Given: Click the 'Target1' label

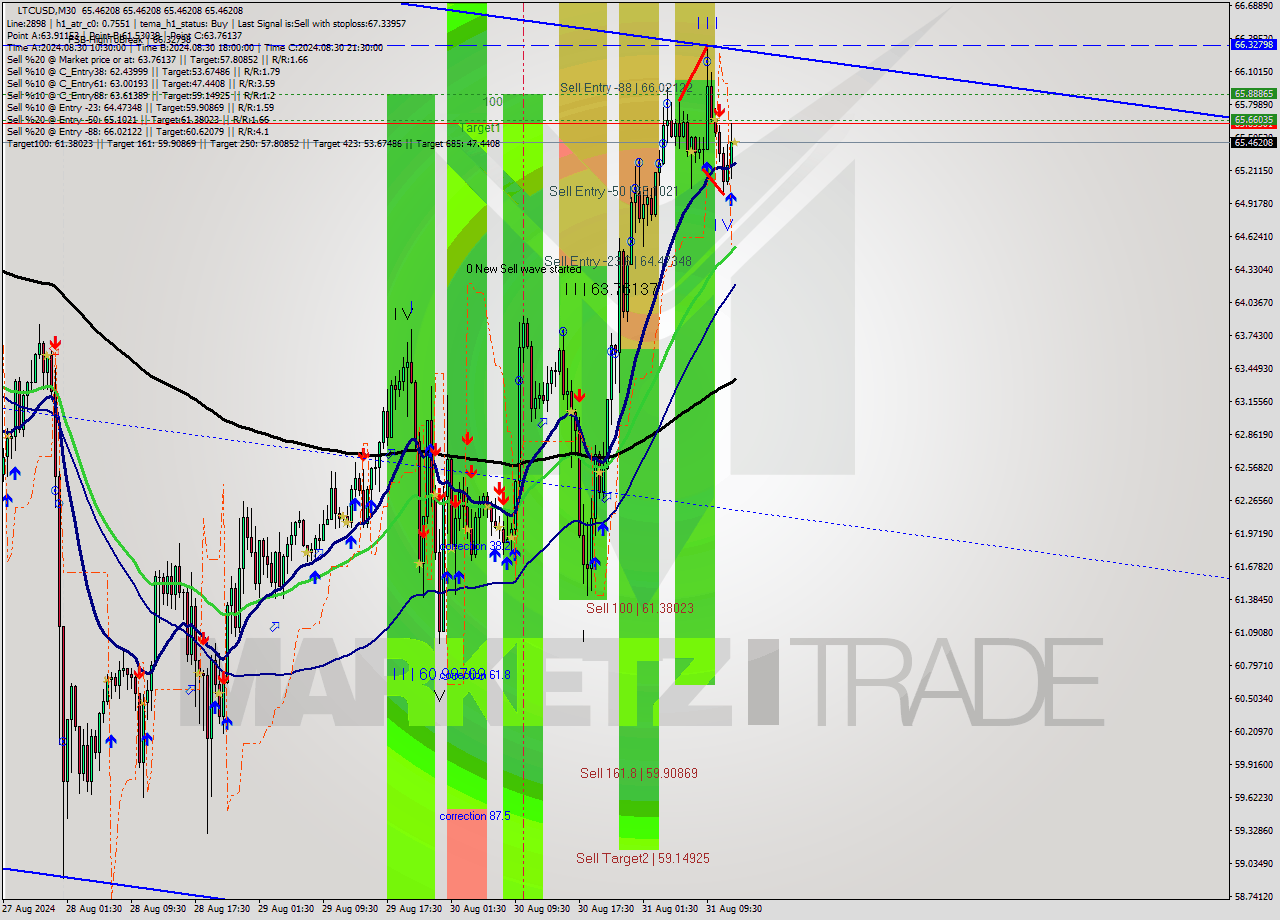Looking at the screenshot, I should (480, 128).
